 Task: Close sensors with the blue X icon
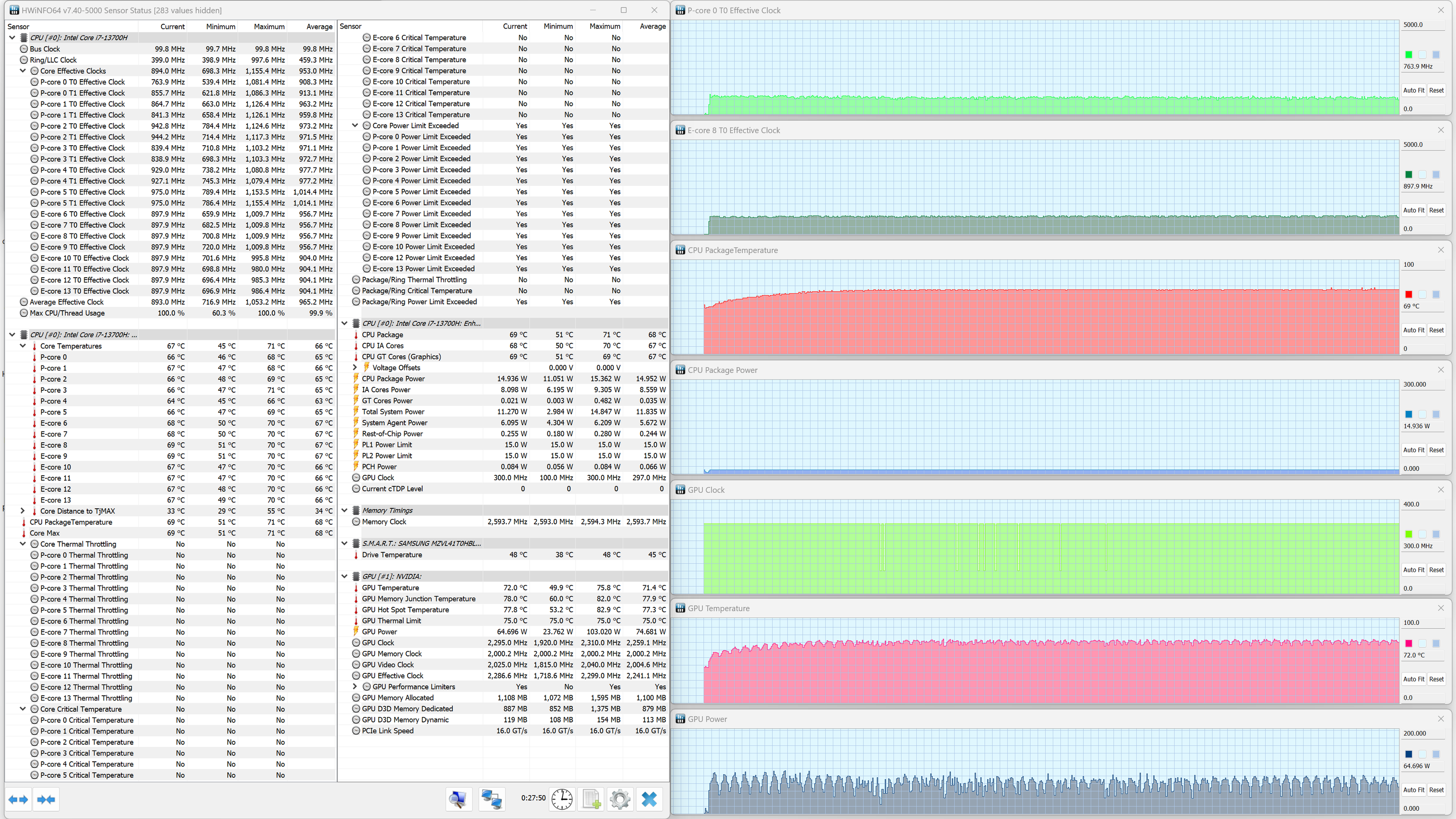(649, 799)
